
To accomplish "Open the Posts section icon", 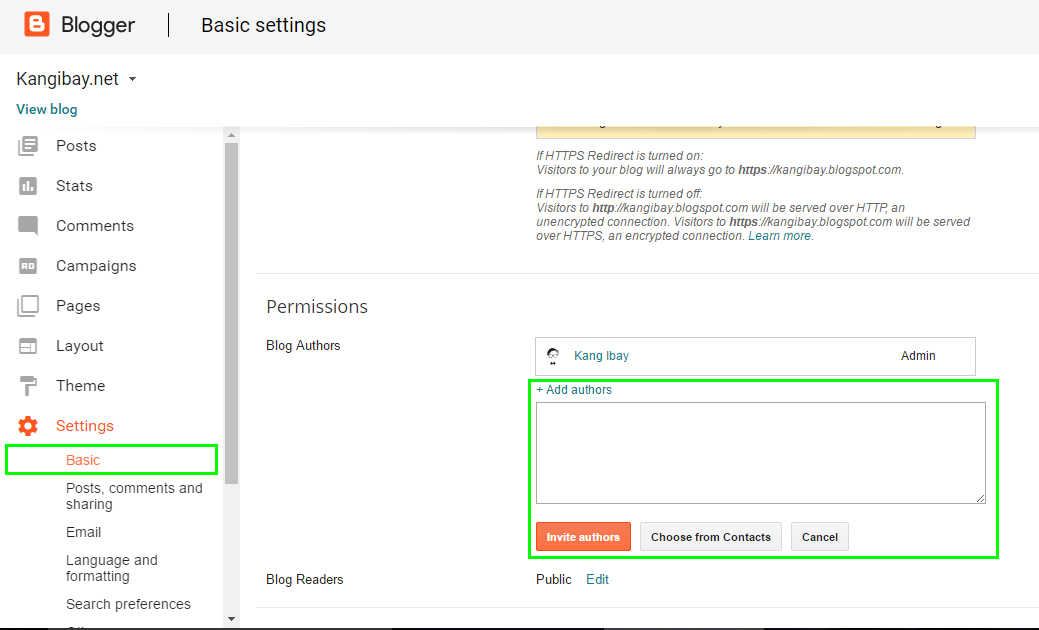I will click(x=28, y=146).
